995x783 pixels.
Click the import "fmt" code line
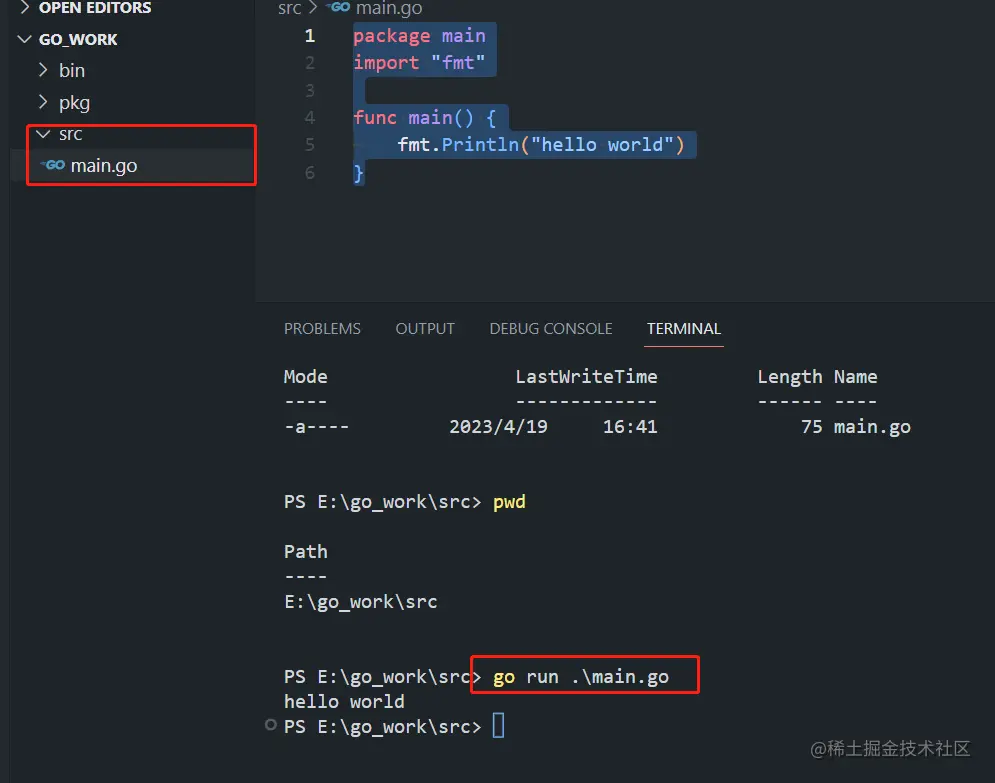[x=419, y=63]
